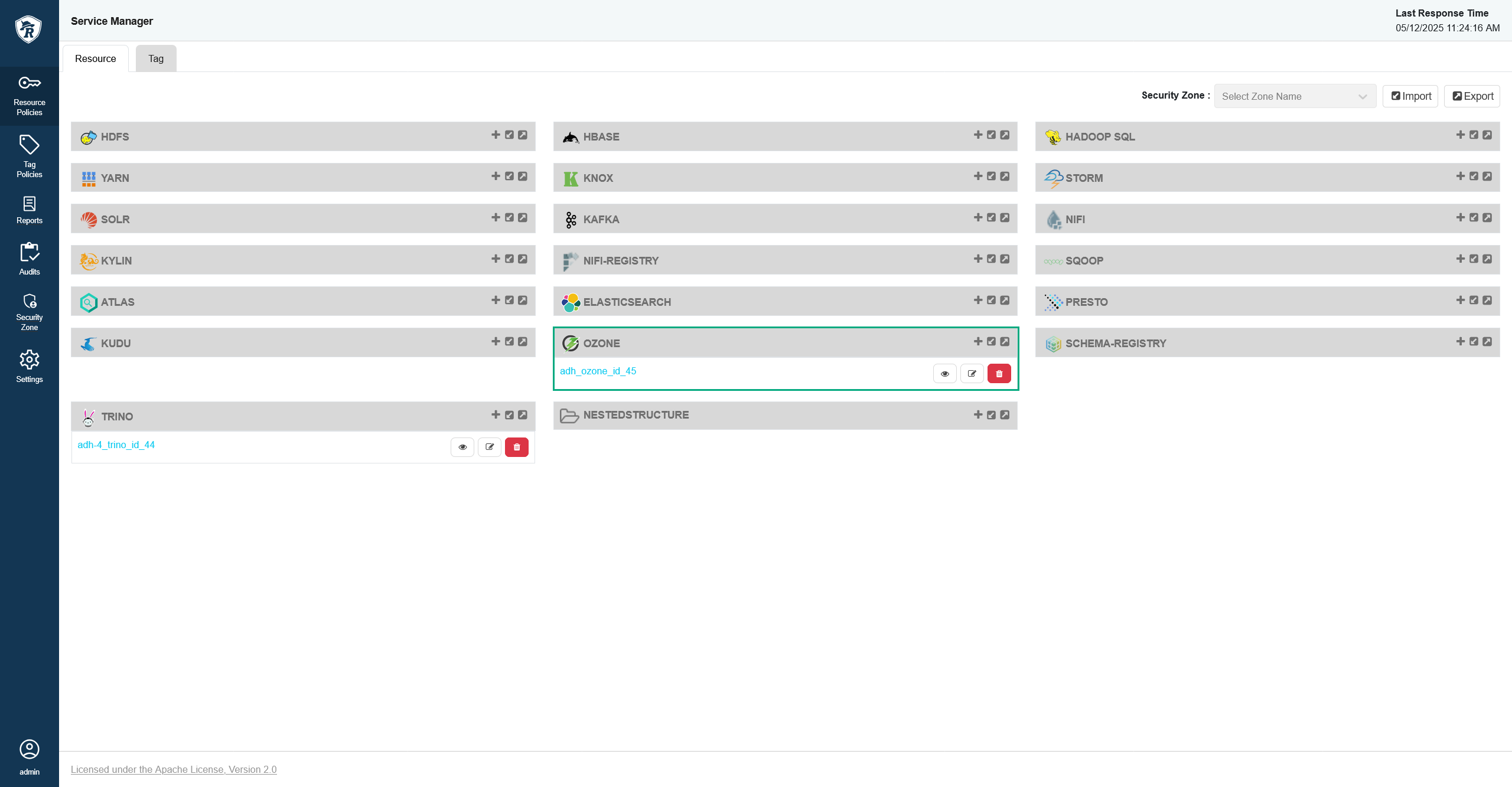Delete the adh_ozone_id_45 service

(999, 374)
